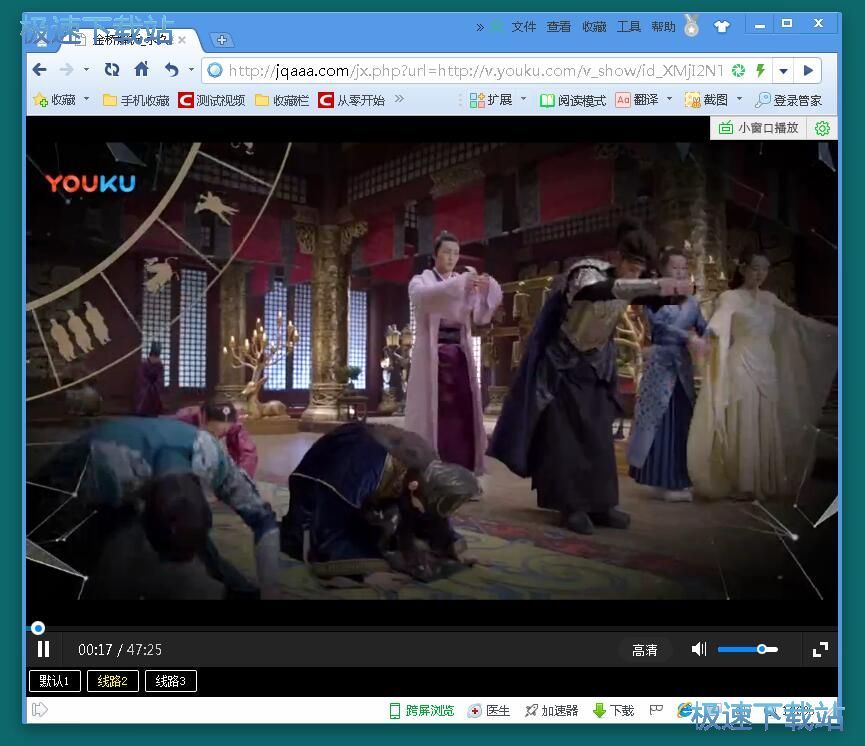Pause the video playback

tap(44, 649)
